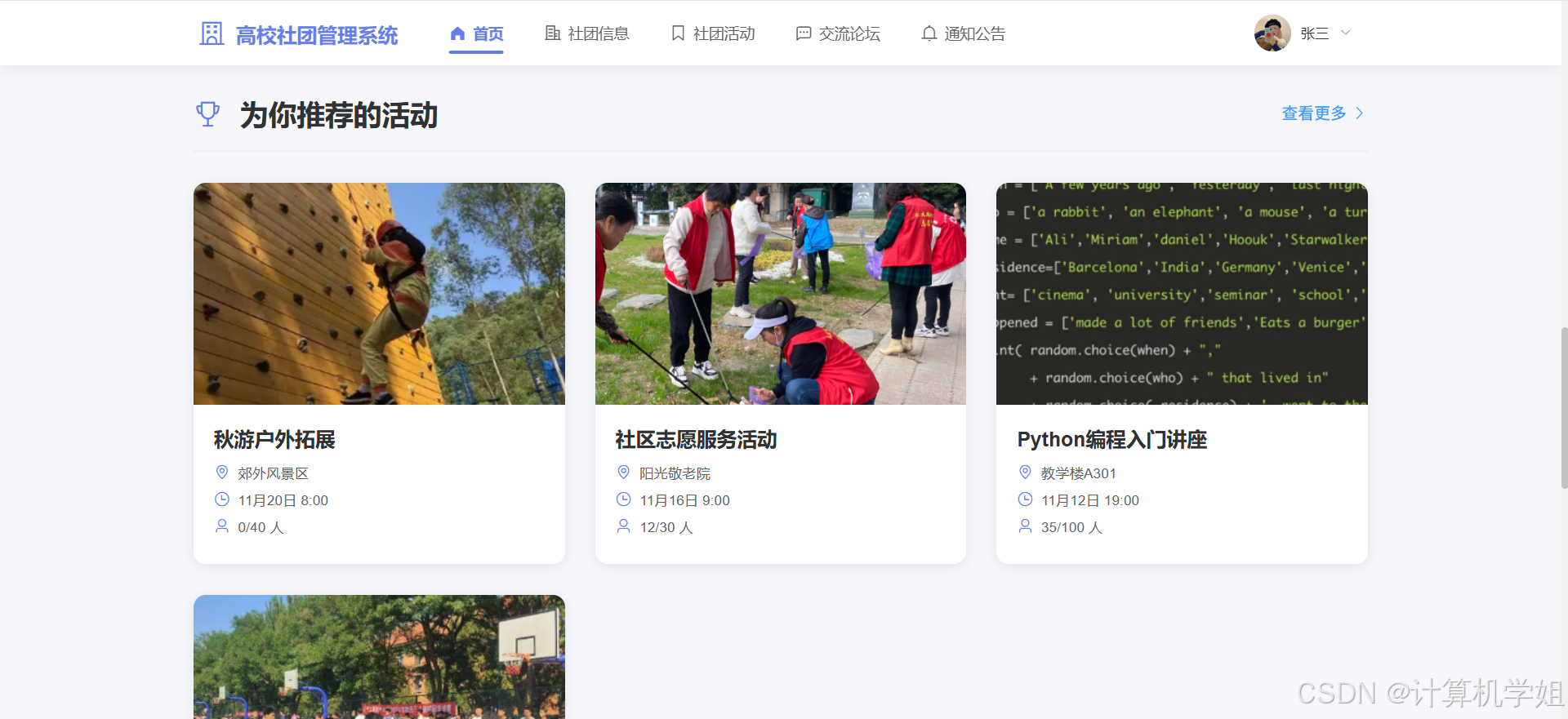This screenshot has width=1568, height=719.
Task: Click the page vertical scrollbar thumb
Action: click(1564, 407)
